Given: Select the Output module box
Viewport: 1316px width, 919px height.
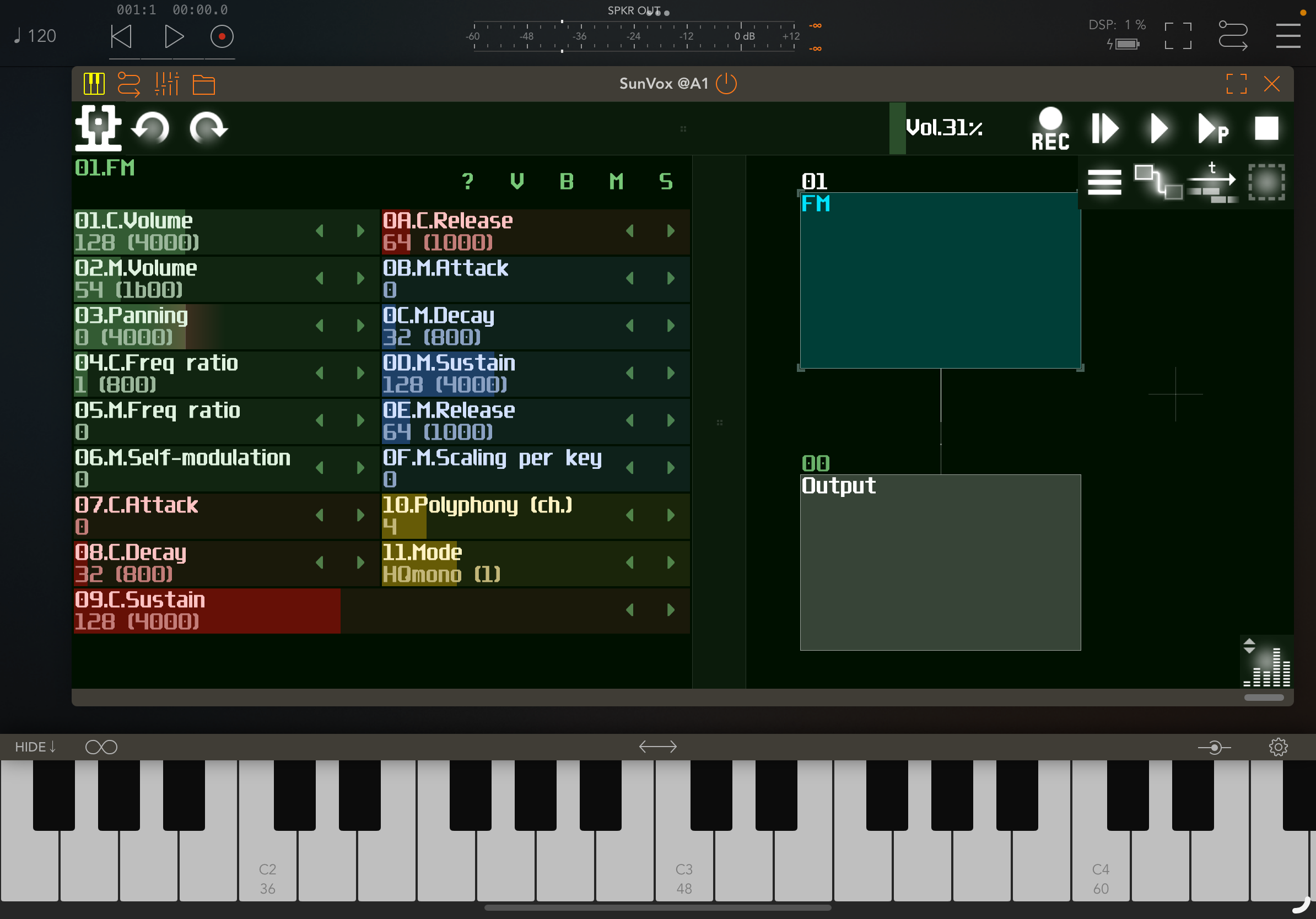Looking at the screenshot, I should click(940, 562).
